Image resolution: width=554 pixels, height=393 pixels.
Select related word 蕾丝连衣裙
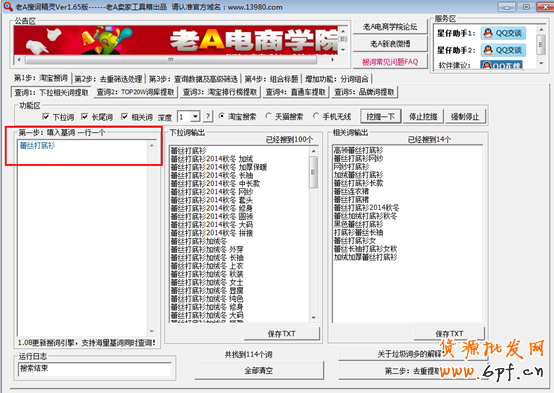[351, 191]
